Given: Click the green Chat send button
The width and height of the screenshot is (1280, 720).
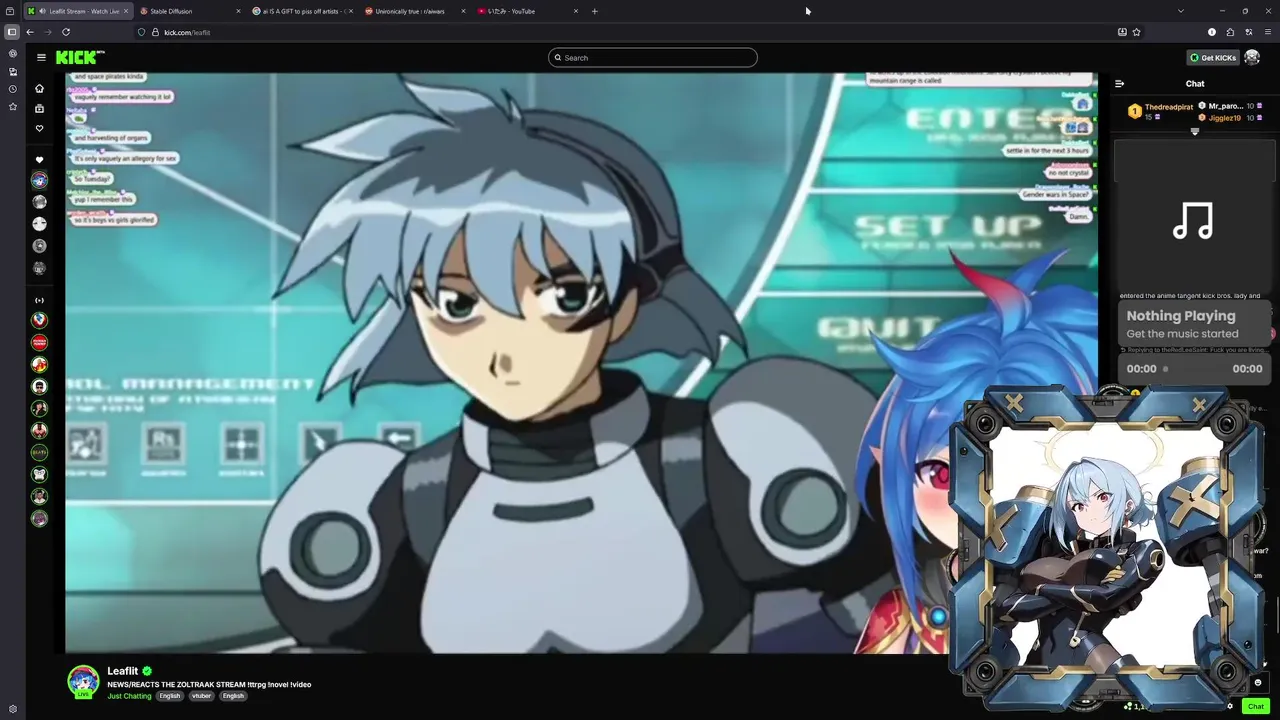Looking at the screenshot, I should [x=1256, y=706].
